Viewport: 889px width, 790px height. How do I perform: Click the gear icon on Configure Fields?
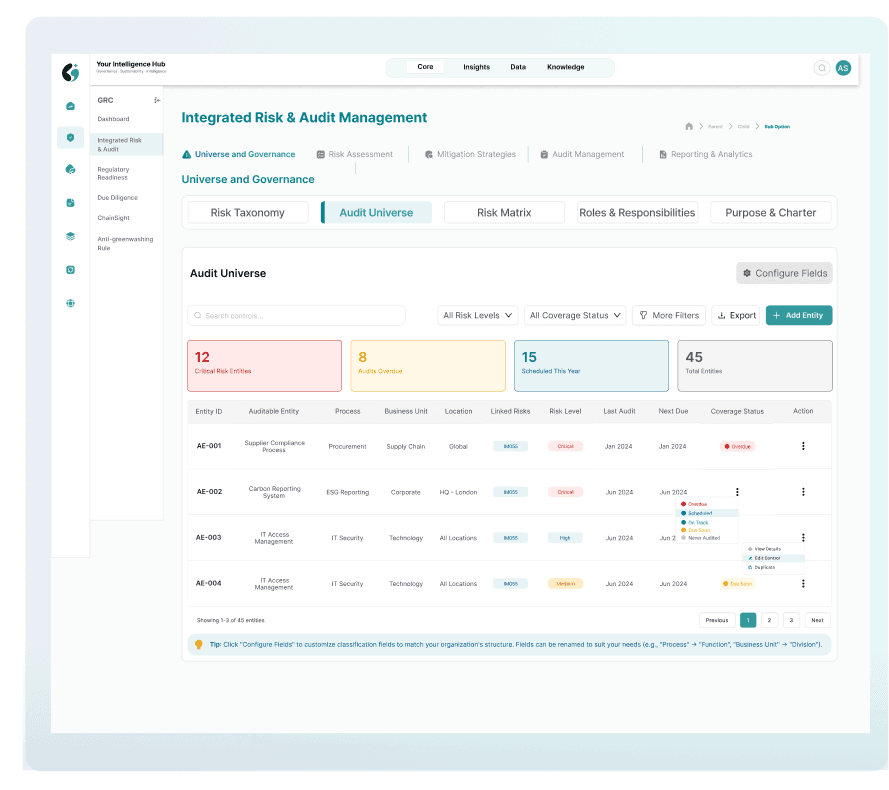coord(746,273)
